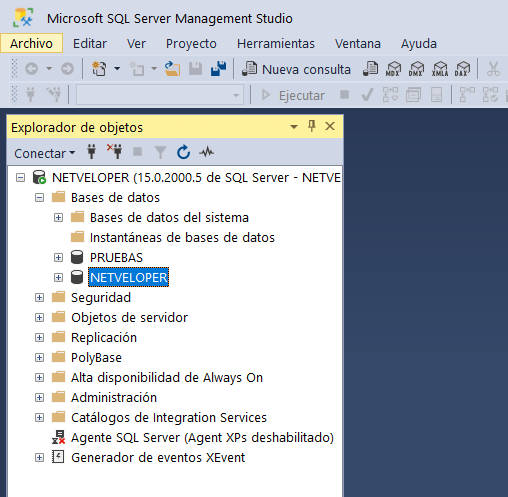Click the parse checkmark icon

pyautogui.click(x=367, y=95)
